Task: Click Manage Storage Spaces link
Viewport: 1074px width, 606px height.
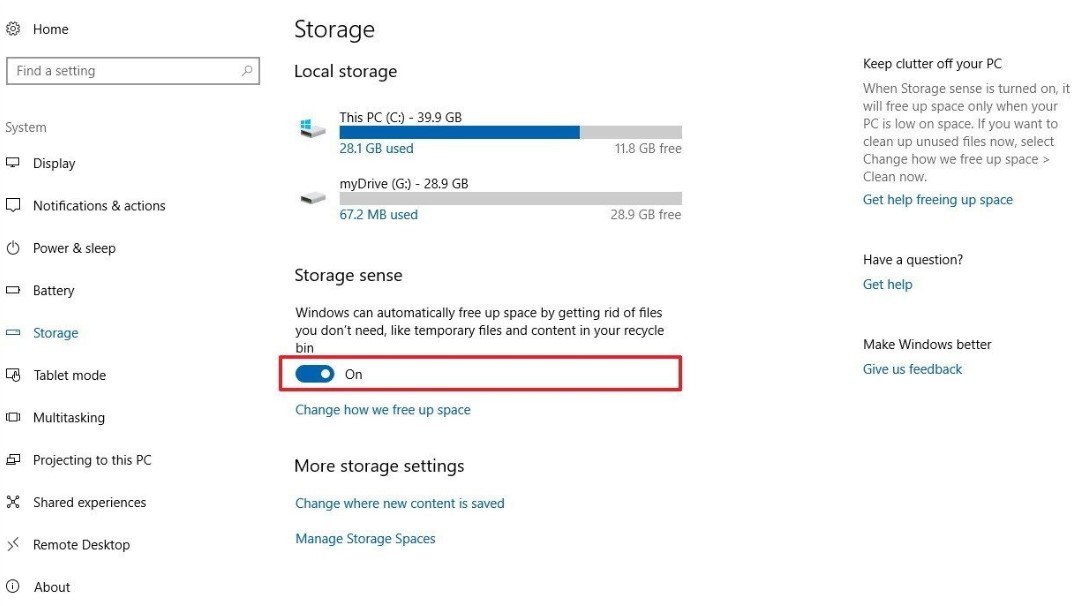Action: coord(365,539)
